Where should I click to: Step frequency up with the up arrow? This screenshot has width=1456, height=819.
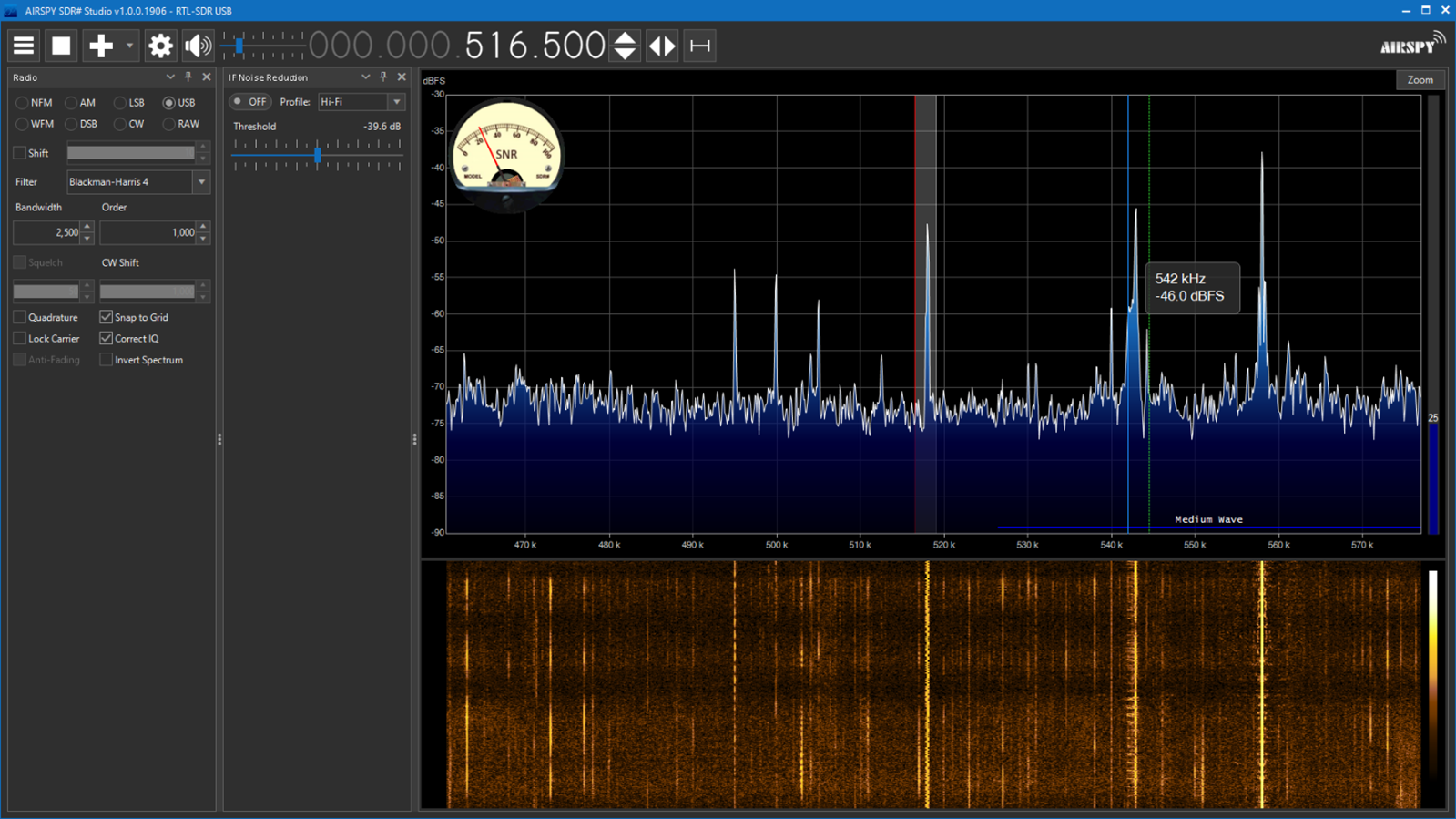coord(625,37)
